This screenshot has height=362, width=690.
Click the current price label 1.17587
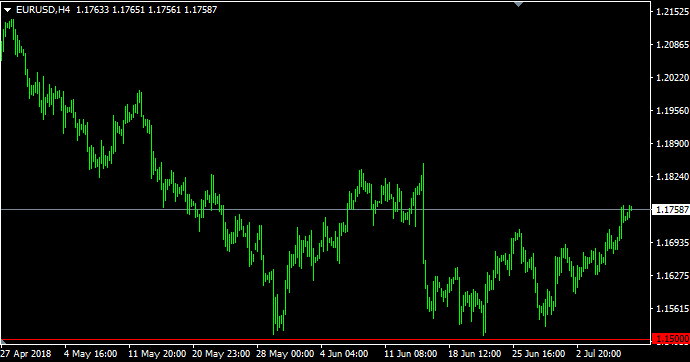click(x=672, y=209)
